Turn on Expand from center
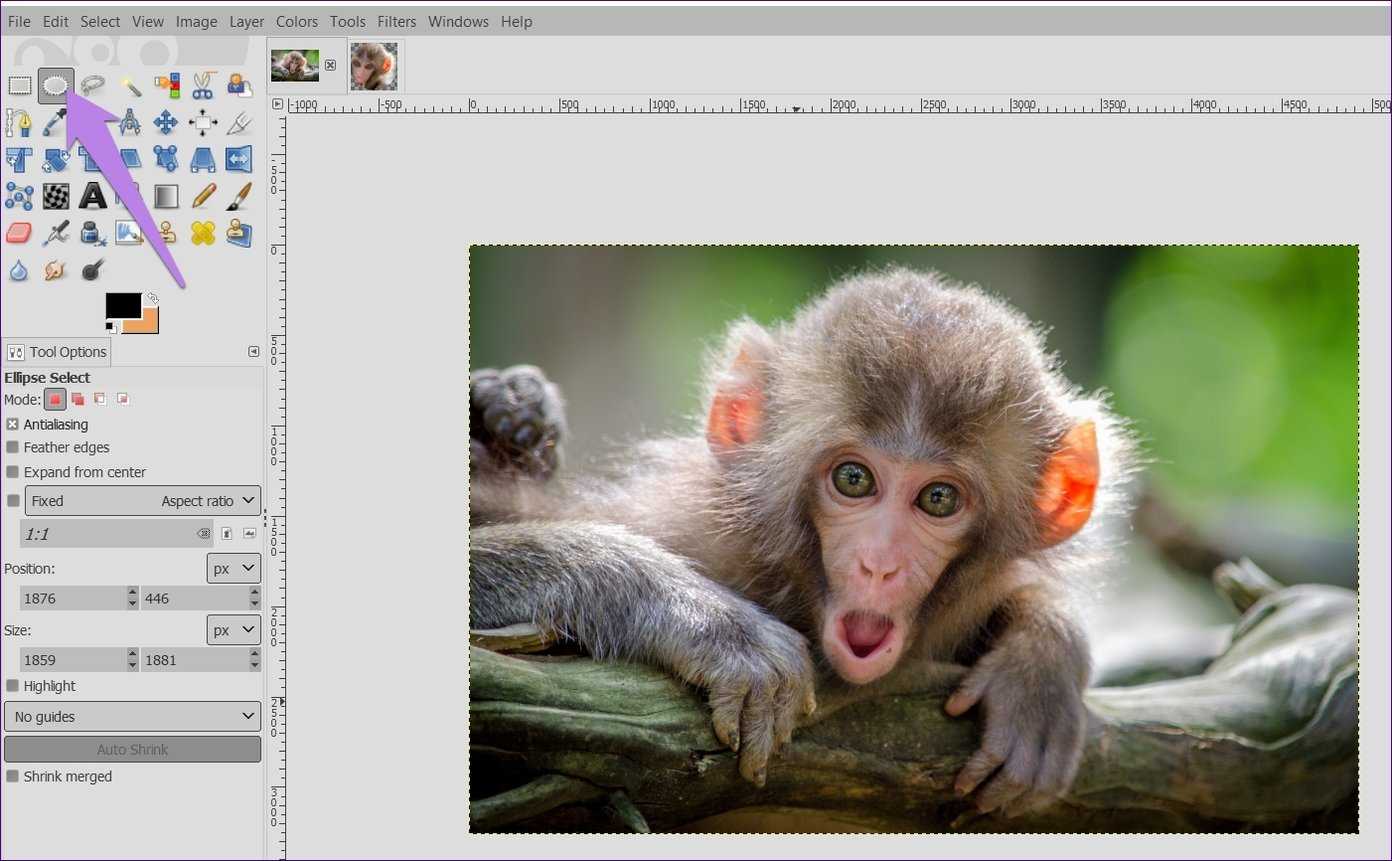Viewport: 1392px width, 861px height. pos(13,472)
